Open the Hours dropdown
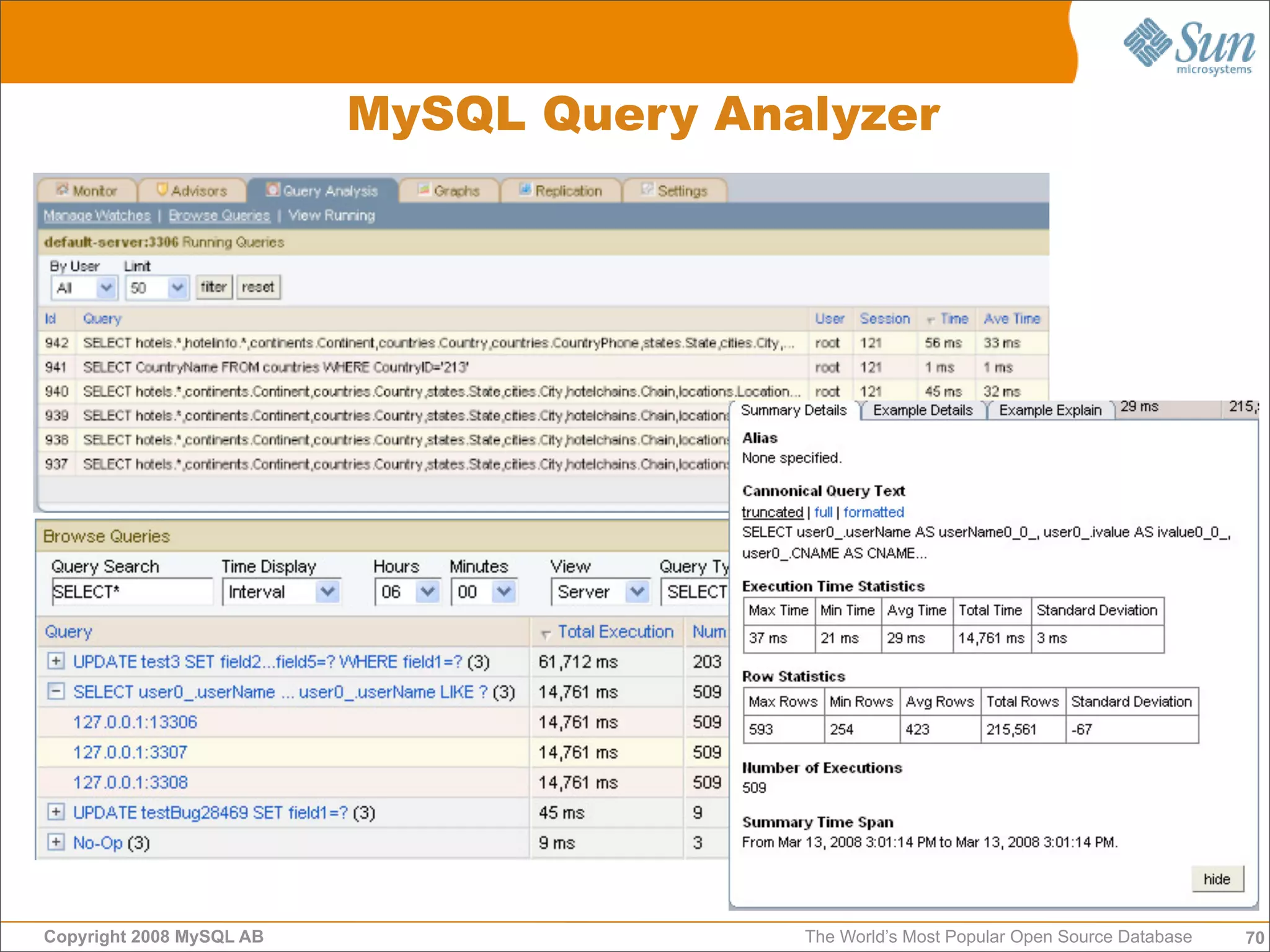Screen dimensions: 1270x952 [407, 591]
